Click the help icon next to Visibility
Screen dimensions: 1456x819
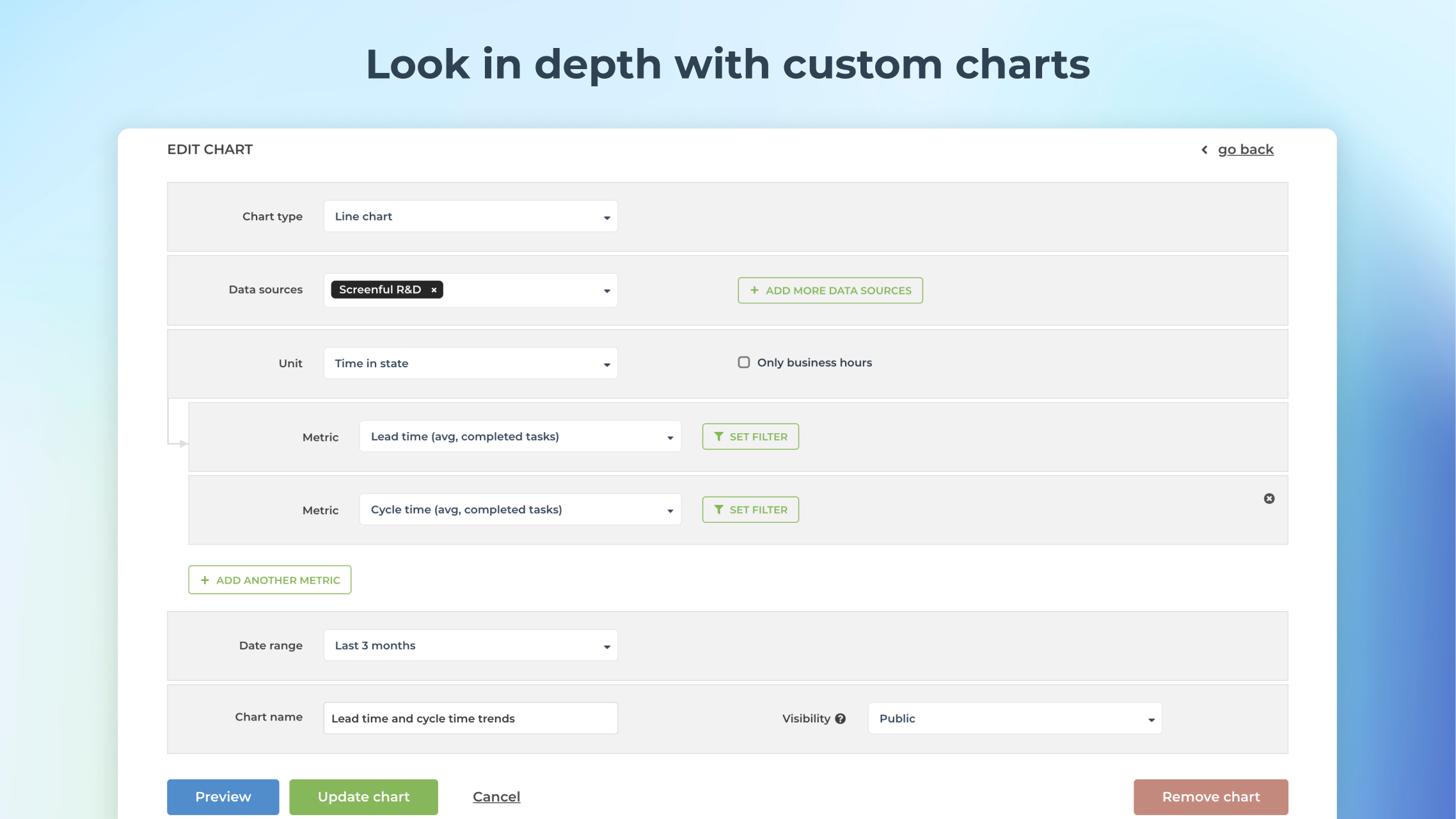[840, 719]
